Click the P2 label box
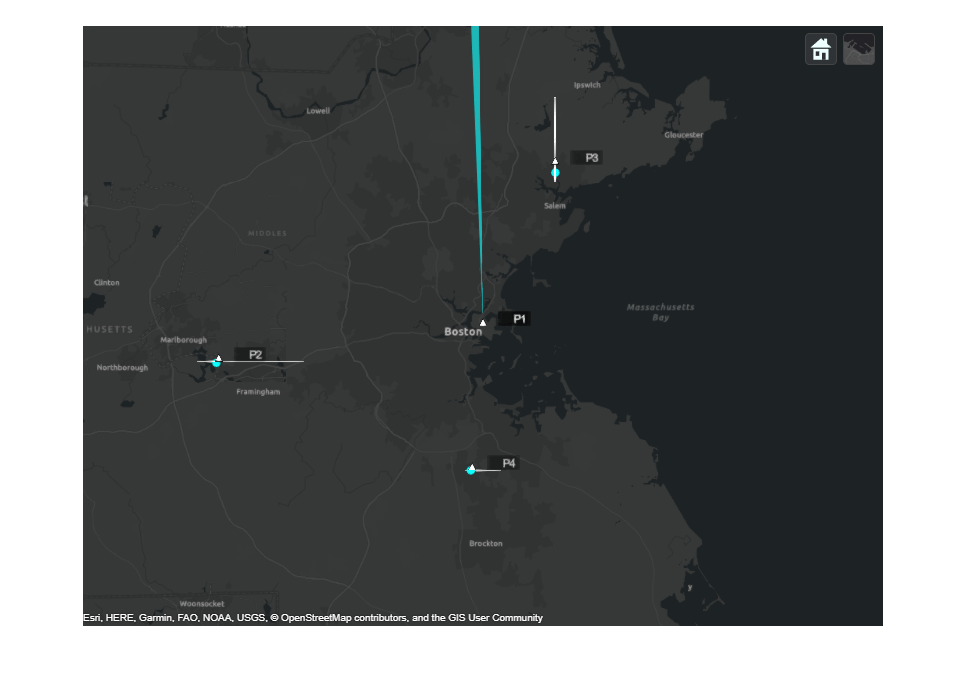Viewport: 966px width, 683px height. click(255, 352)
